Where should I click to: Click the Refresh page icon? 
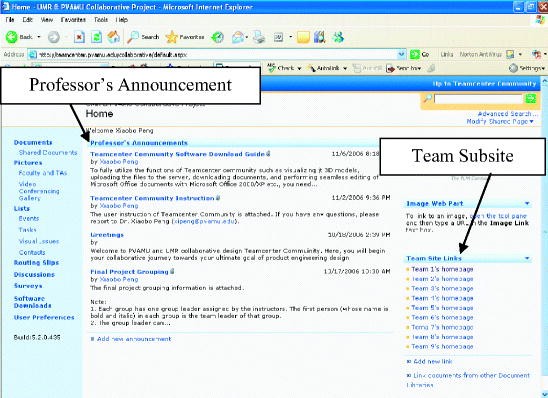[x=96, y=37]
